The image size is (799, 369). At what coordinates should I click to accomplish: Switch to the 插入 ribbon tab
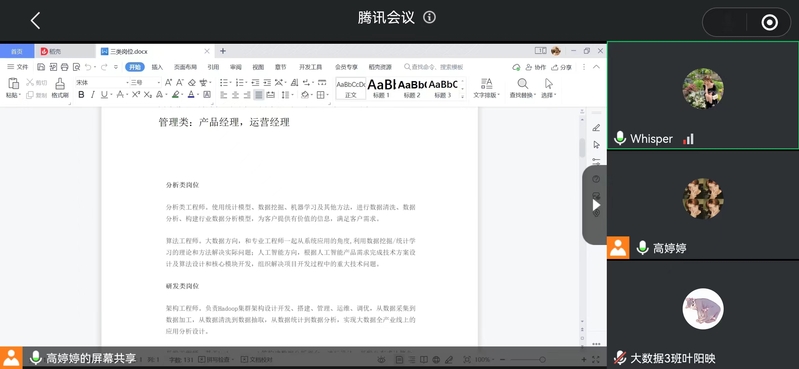(157, 67)
